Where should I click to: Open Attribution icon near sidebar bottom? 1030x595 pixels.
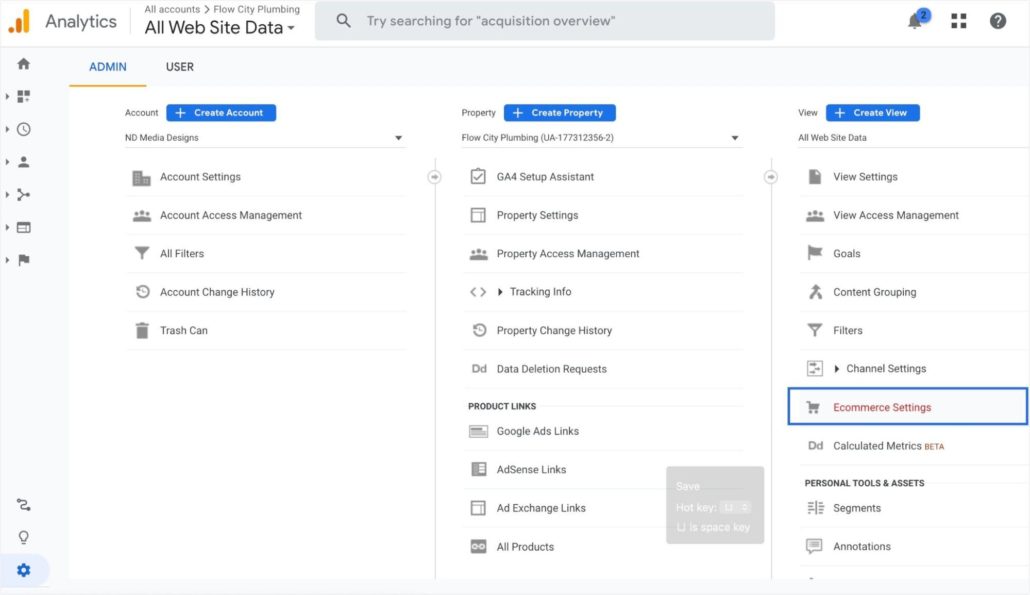click(x=24, y=504)
